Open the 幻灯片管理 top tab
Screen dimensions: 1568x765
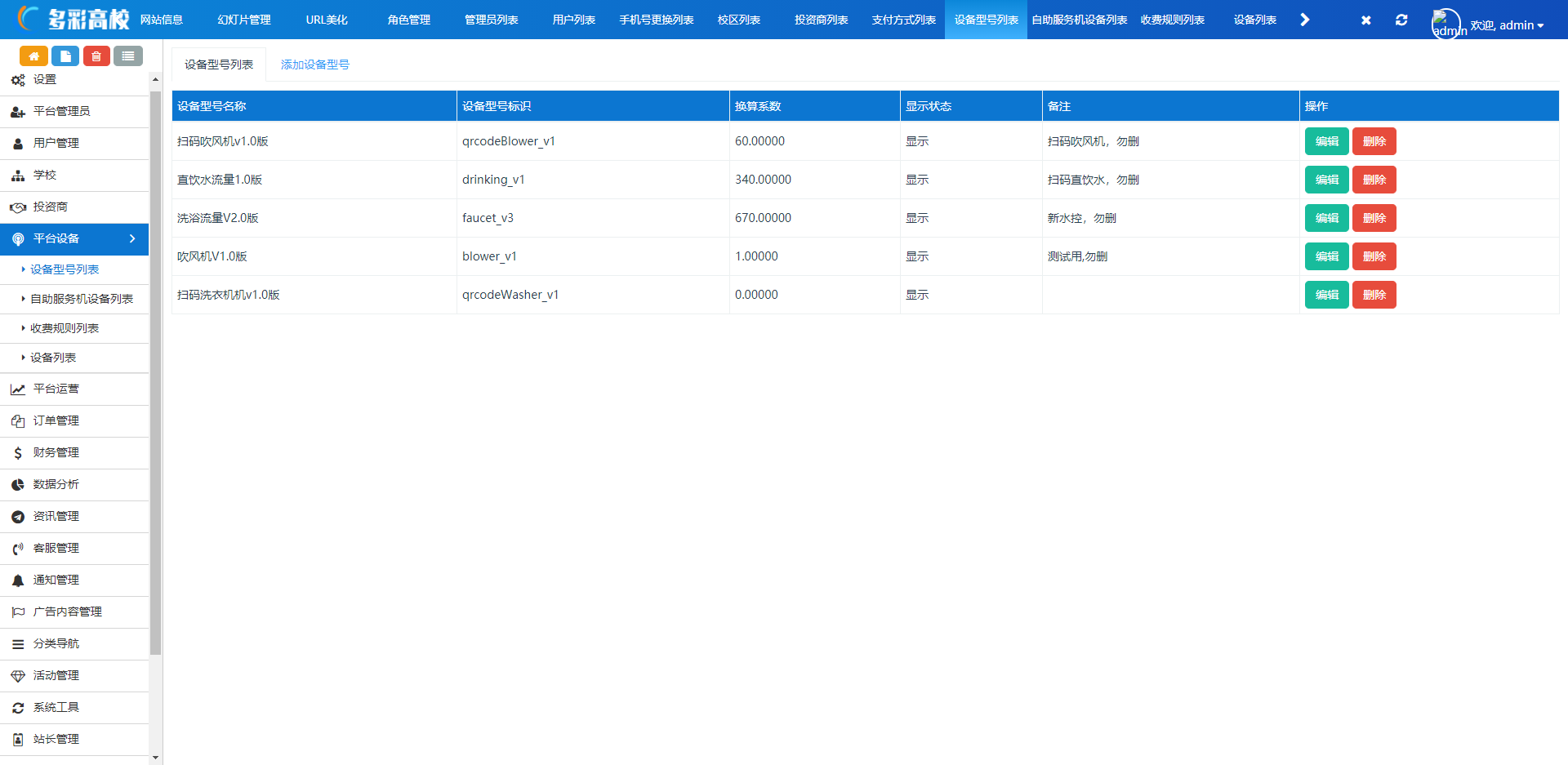tap(244, 20)
